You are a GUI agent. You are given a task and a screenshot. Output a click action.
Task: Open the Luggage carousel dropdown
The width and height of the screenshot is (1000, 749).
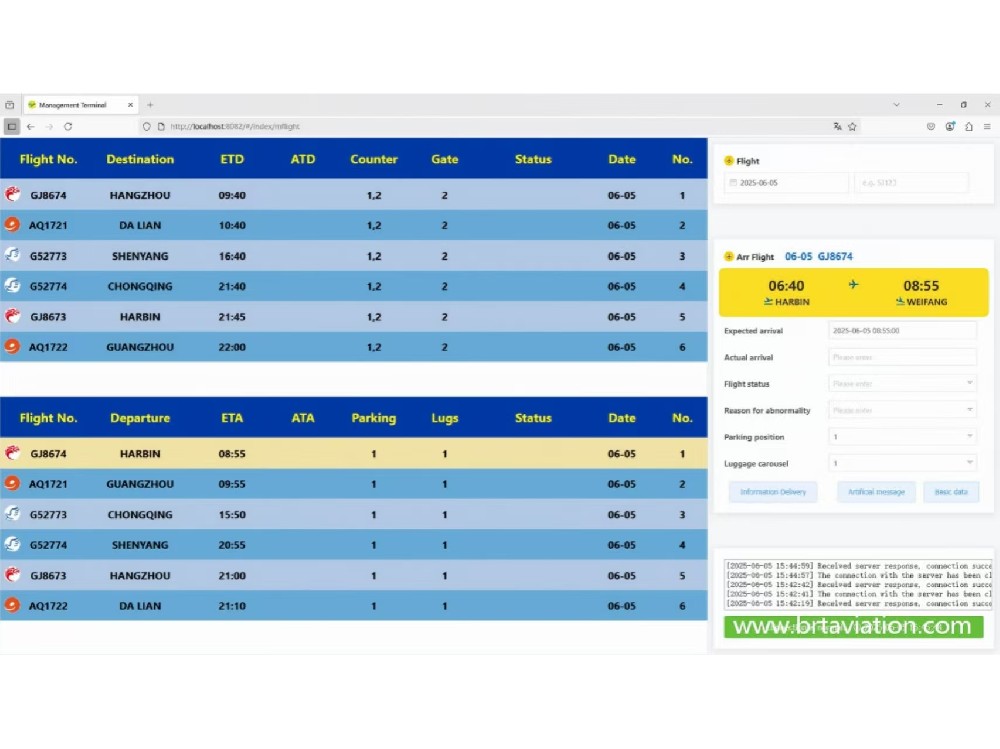902,463
